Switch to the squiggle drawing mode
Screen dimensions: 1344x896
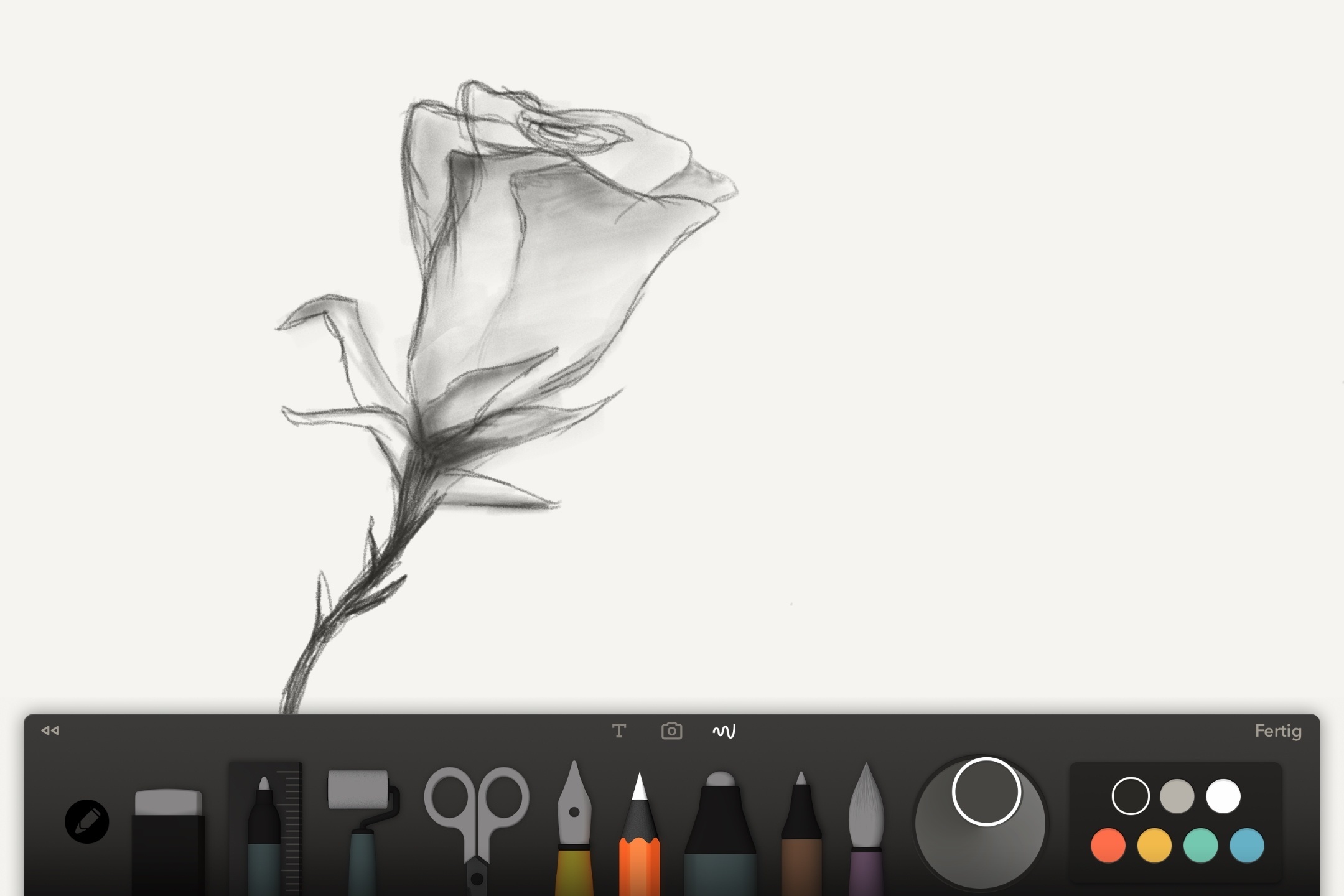pyautogui.click(x=724, y=730)
